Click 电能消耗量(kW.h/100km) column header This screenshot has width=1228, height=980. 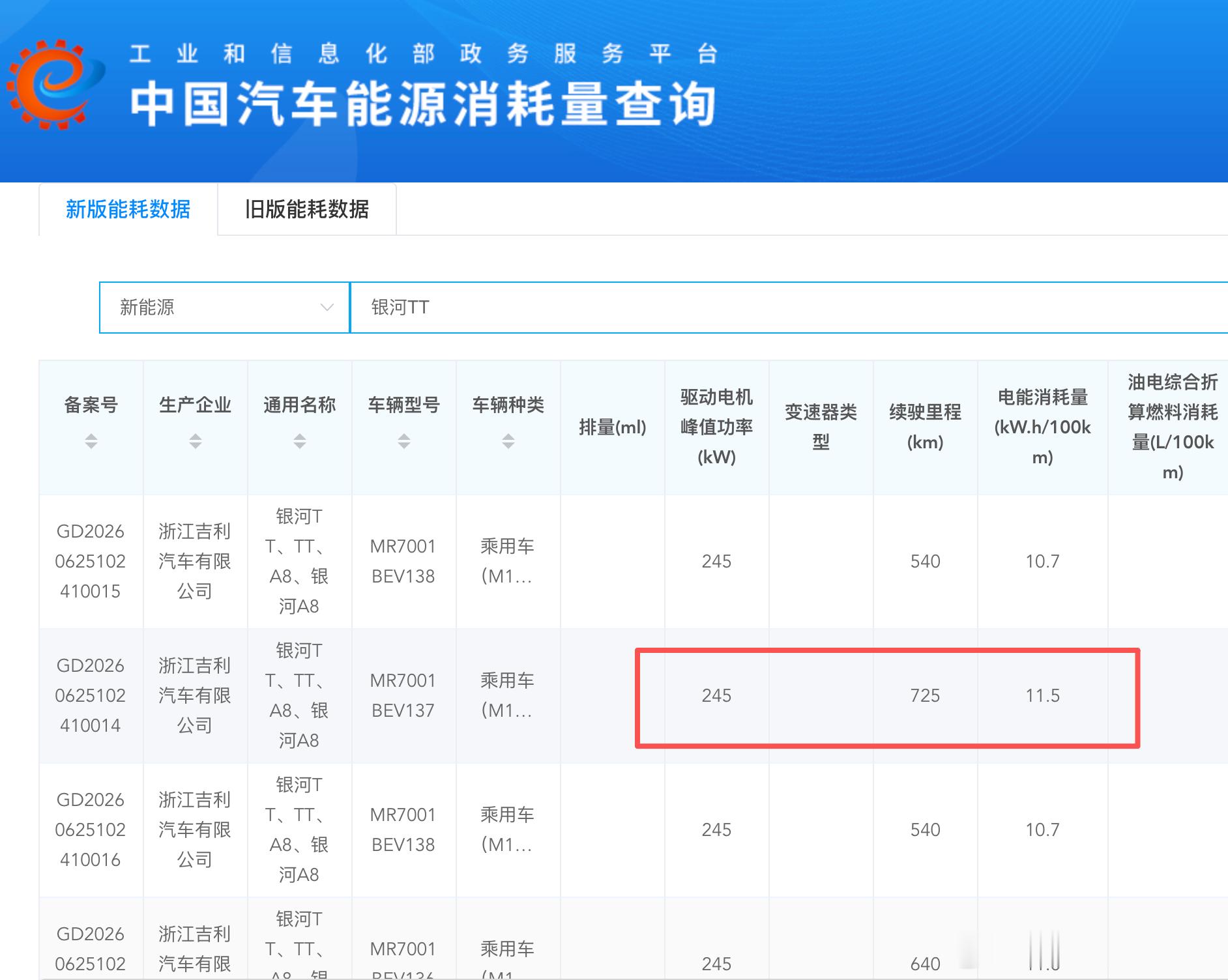(x=1043, y=427)
